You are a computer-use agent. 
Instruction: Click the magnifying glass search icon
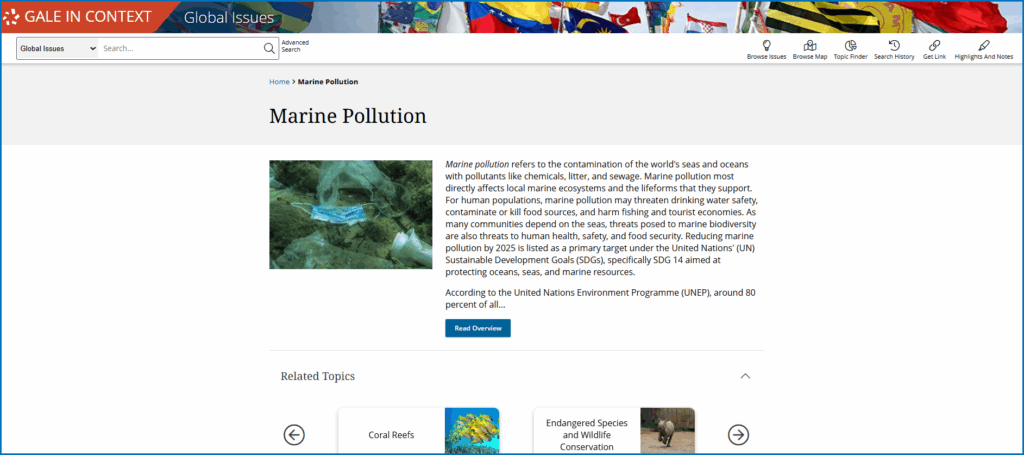[x=268, y=48]
